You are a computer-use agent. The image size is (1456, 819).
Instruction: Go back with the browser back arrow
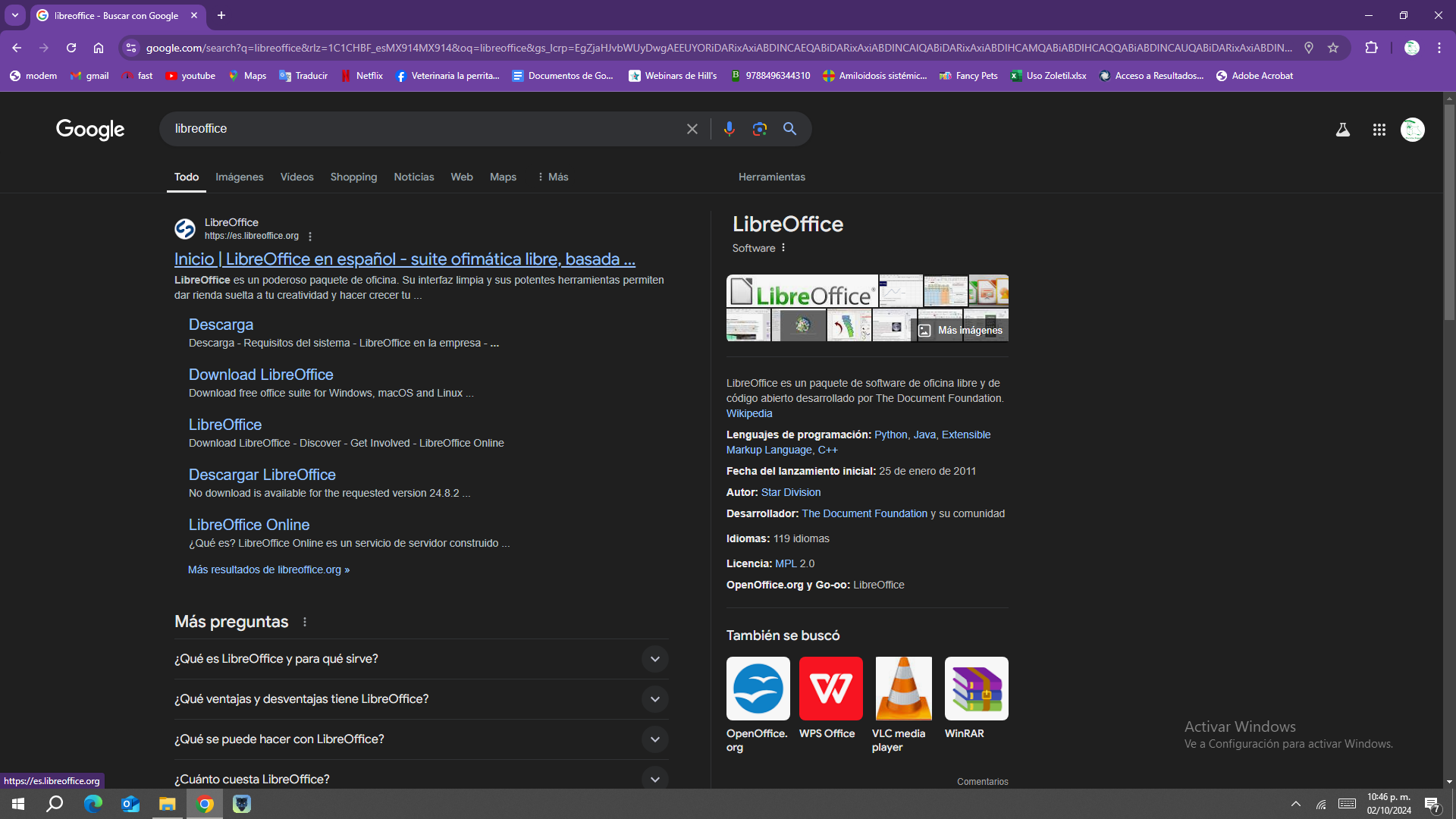[x=17, y=48]
